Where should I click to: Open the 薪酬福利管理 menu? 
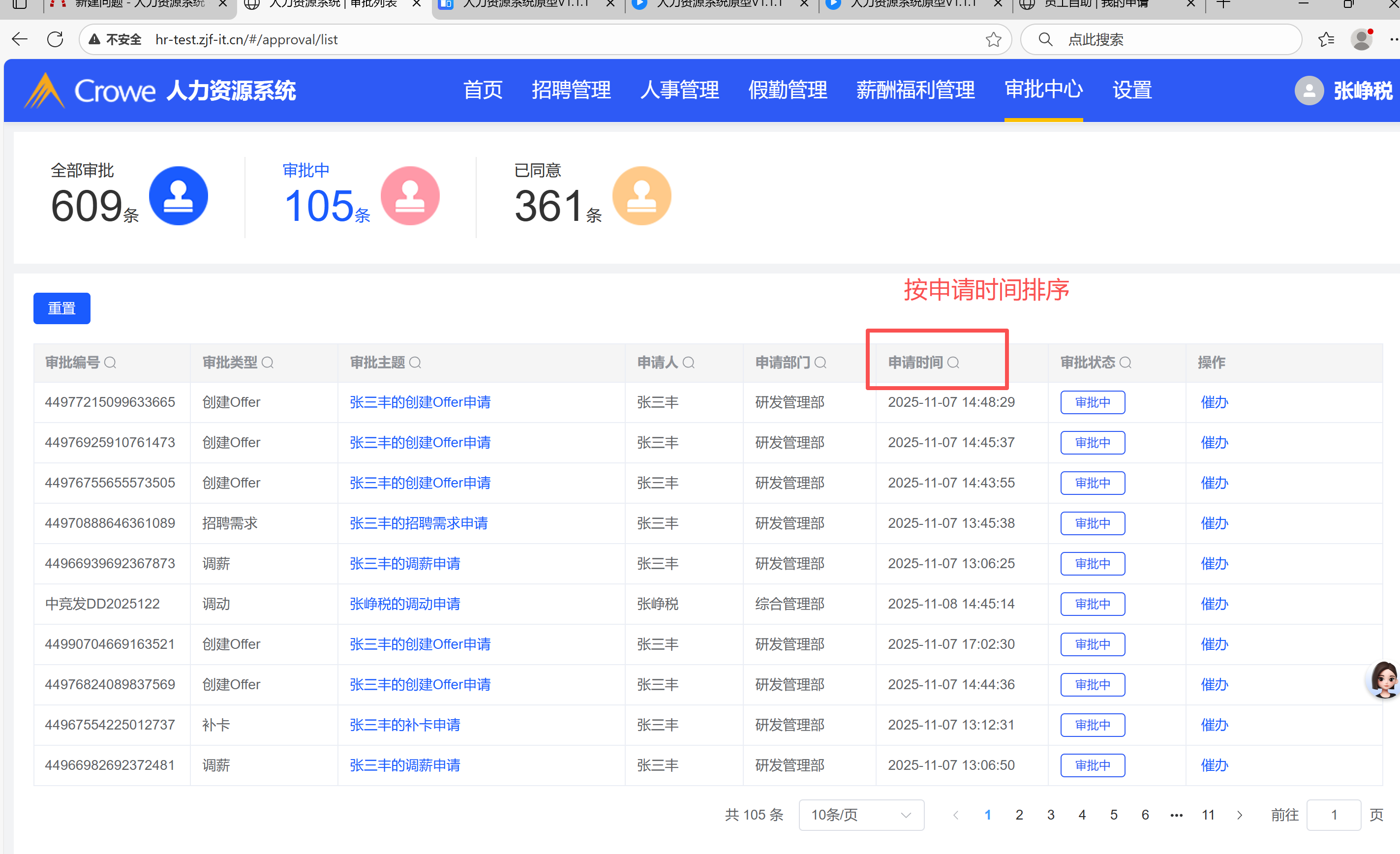coord(915,90)
